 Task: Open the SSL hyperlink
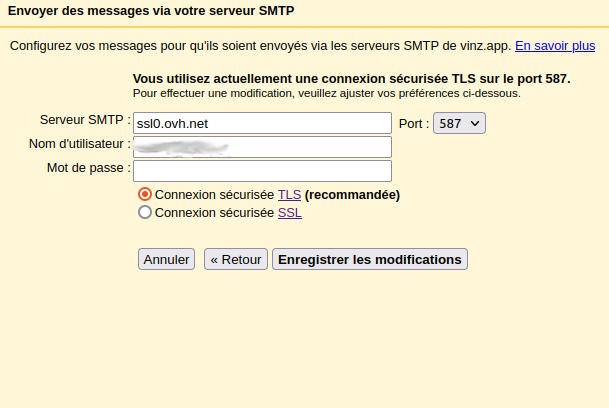tap(290, 213)
